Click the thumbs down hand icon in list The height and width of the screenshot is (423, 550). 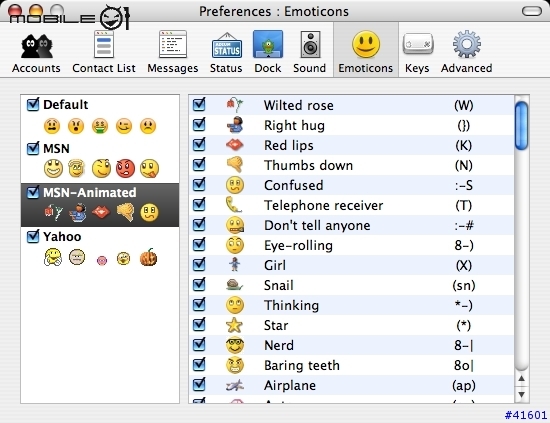(x=235, y=164)
